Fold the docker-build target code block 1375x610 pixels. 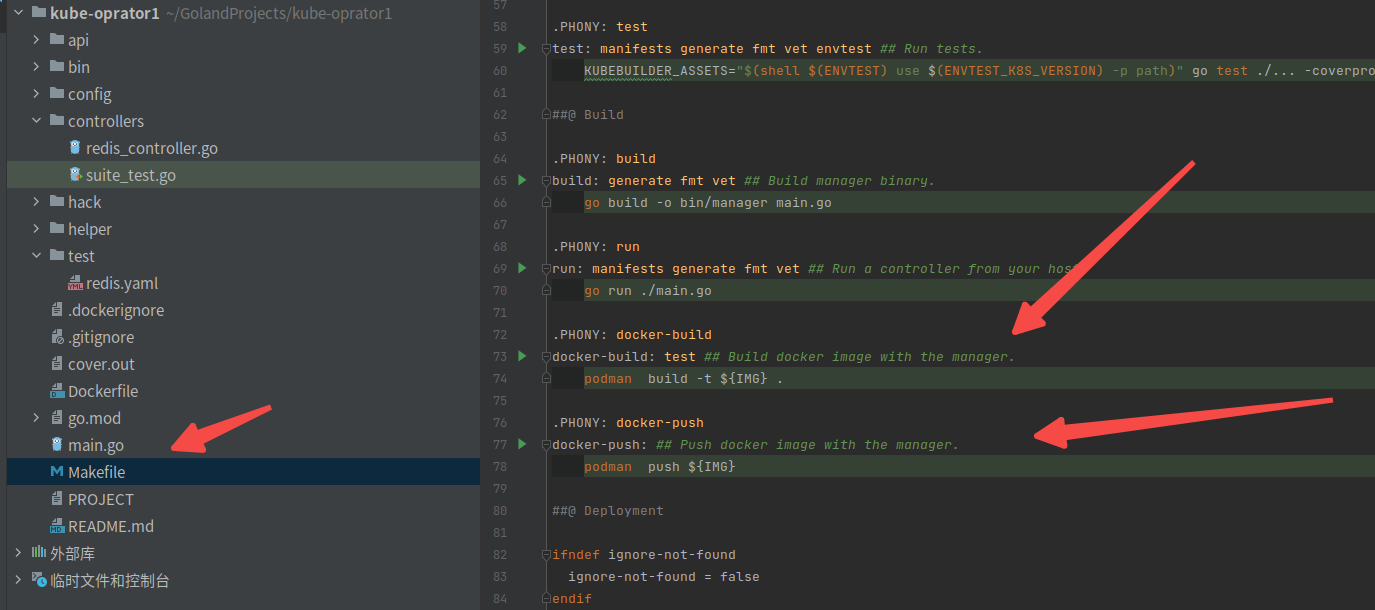point(545,356)
